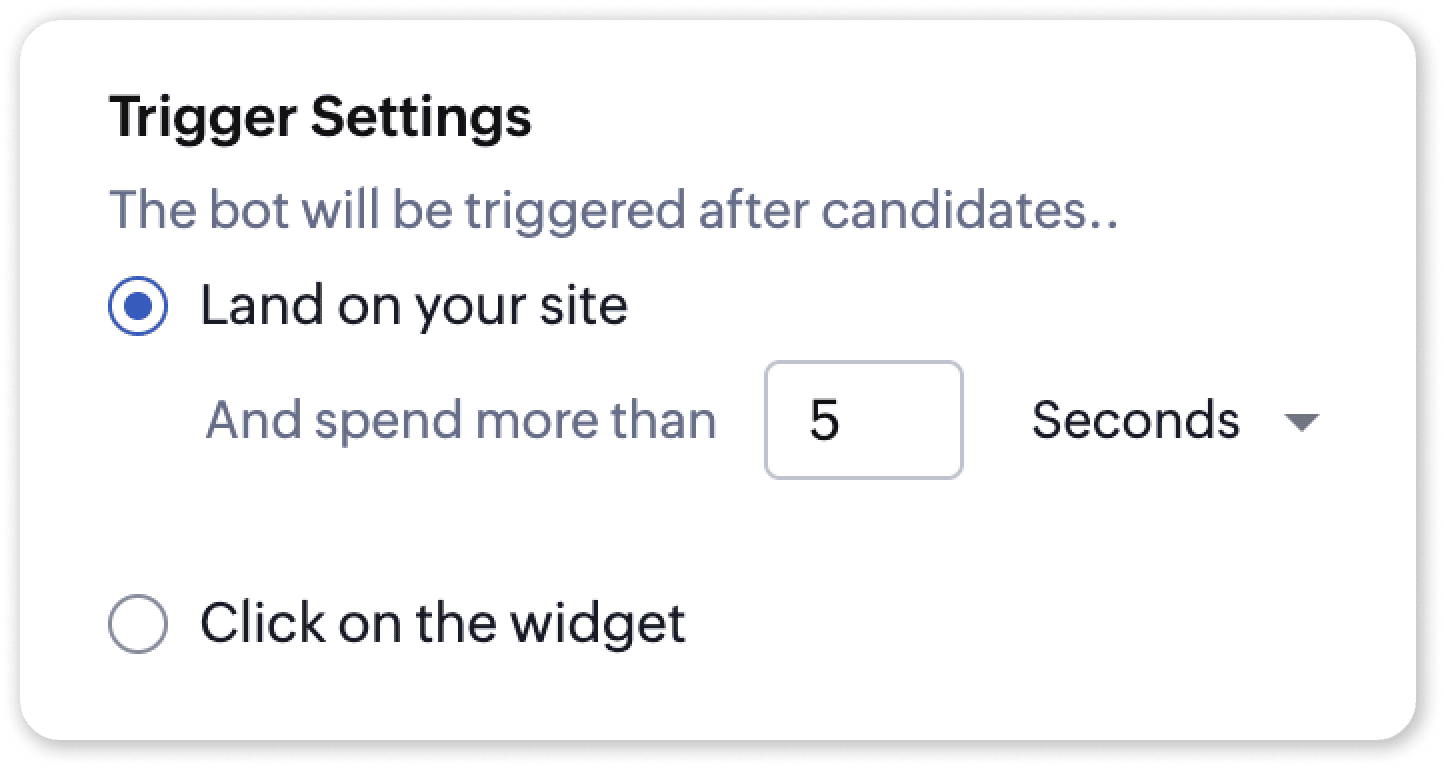Click the "Land on your site" option label

pyautogui.click(x=413, y=305)
